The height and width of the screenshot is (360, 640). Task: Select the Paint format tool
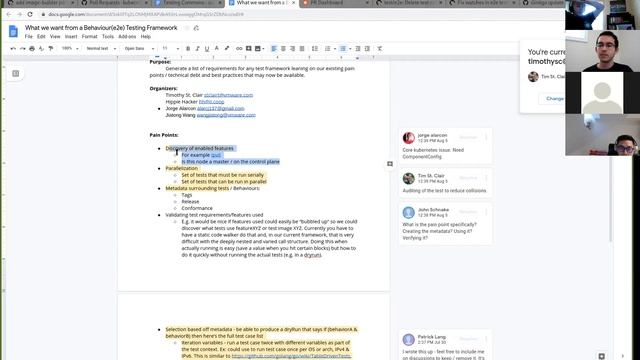tap(51, 49)
